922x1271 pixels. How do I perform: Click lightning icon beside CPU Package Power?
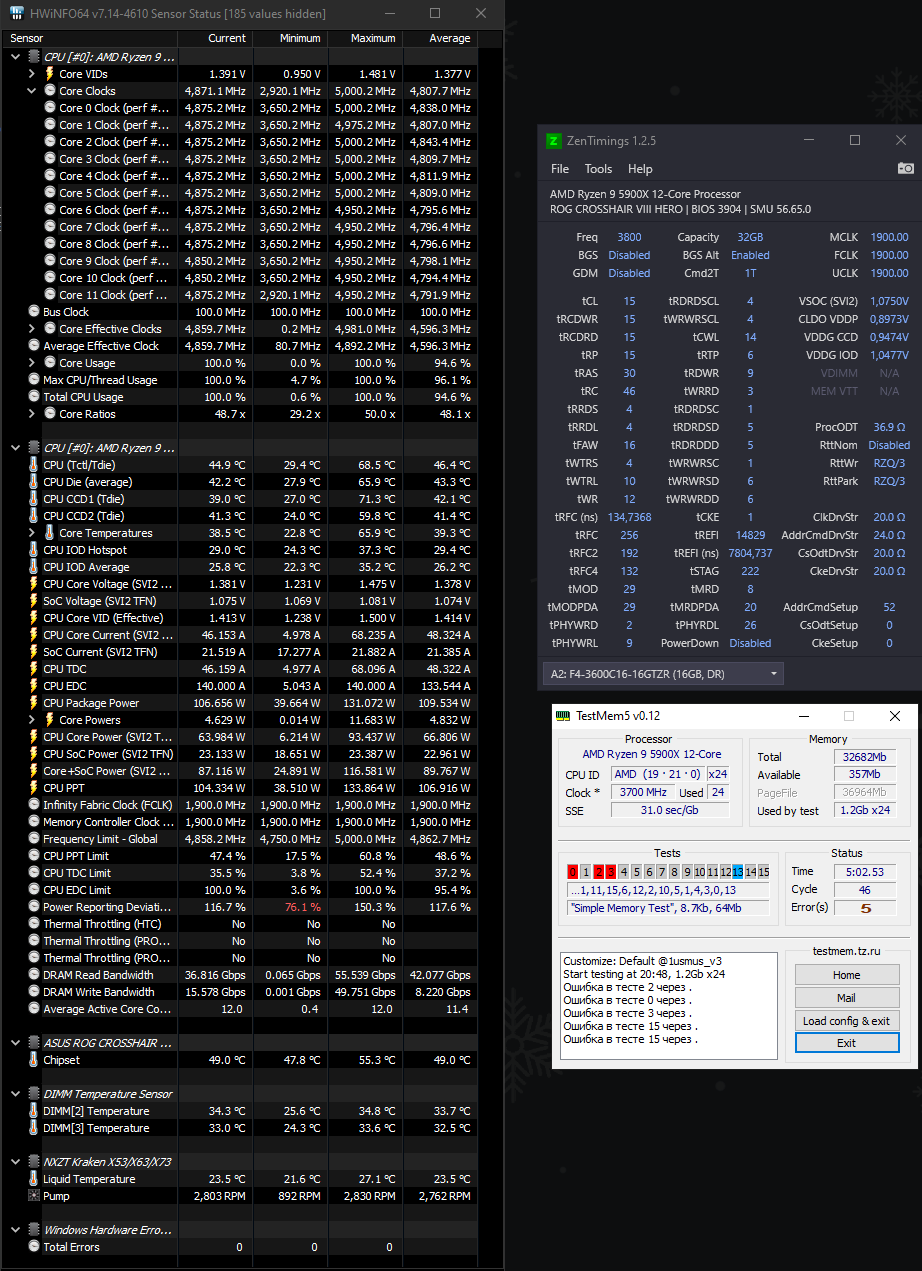(34, 703)
